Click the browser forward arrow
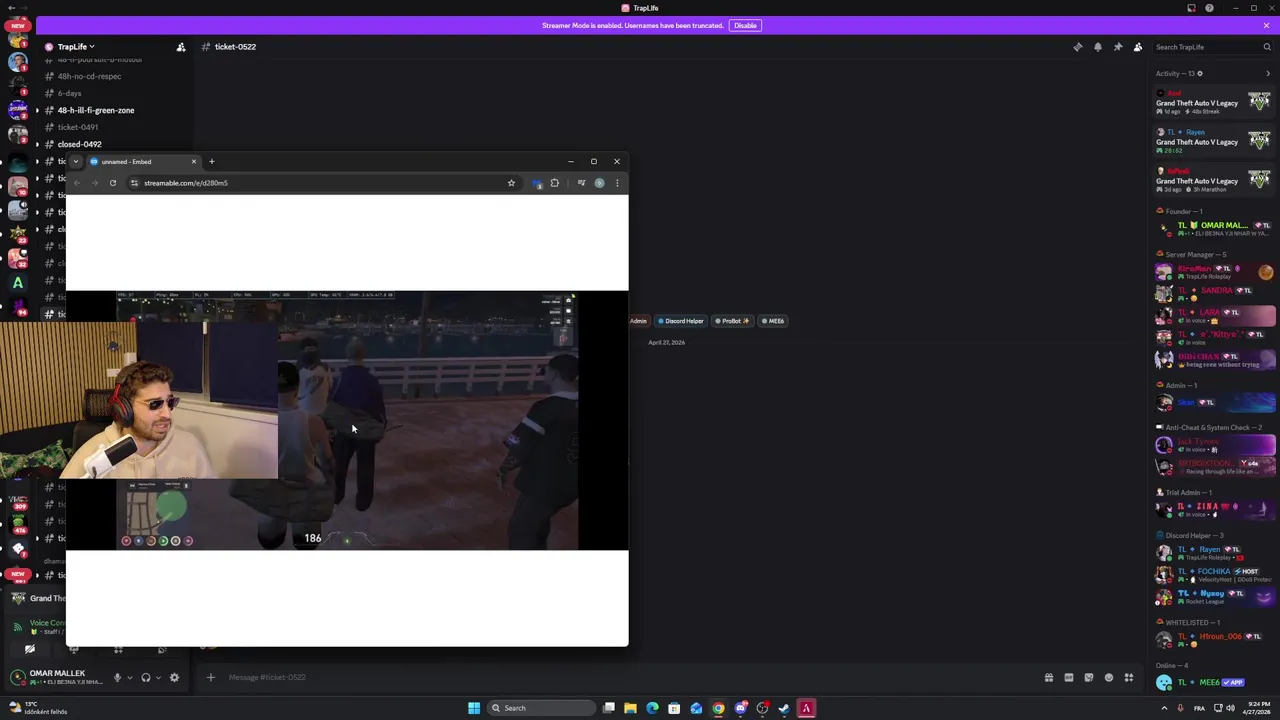This screenshot has width=1280, height=720. click(95, 183)
